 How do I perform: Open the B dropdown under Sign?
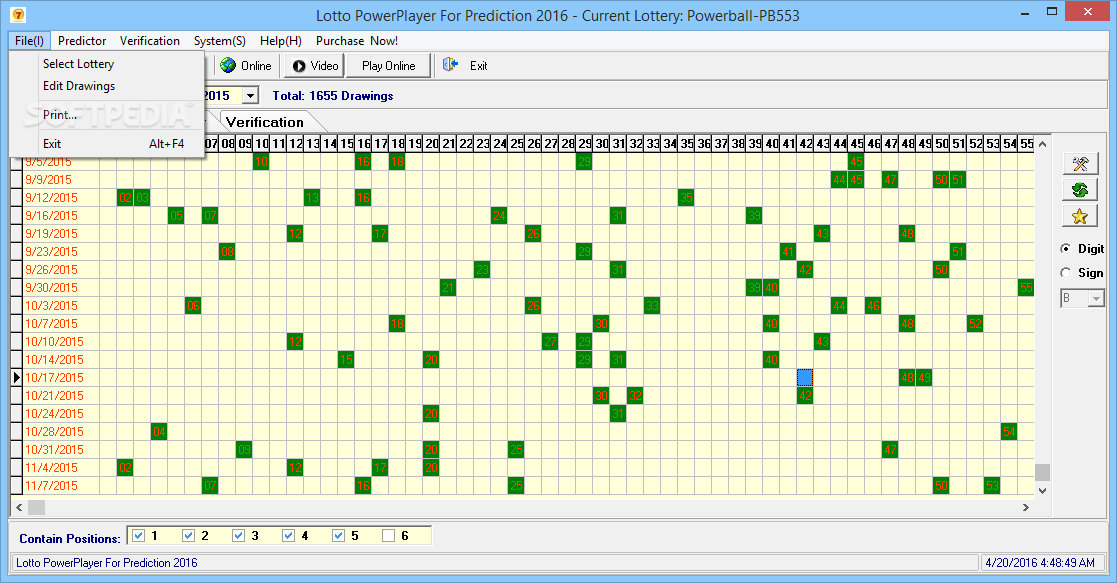click(x=1096, y=299)
